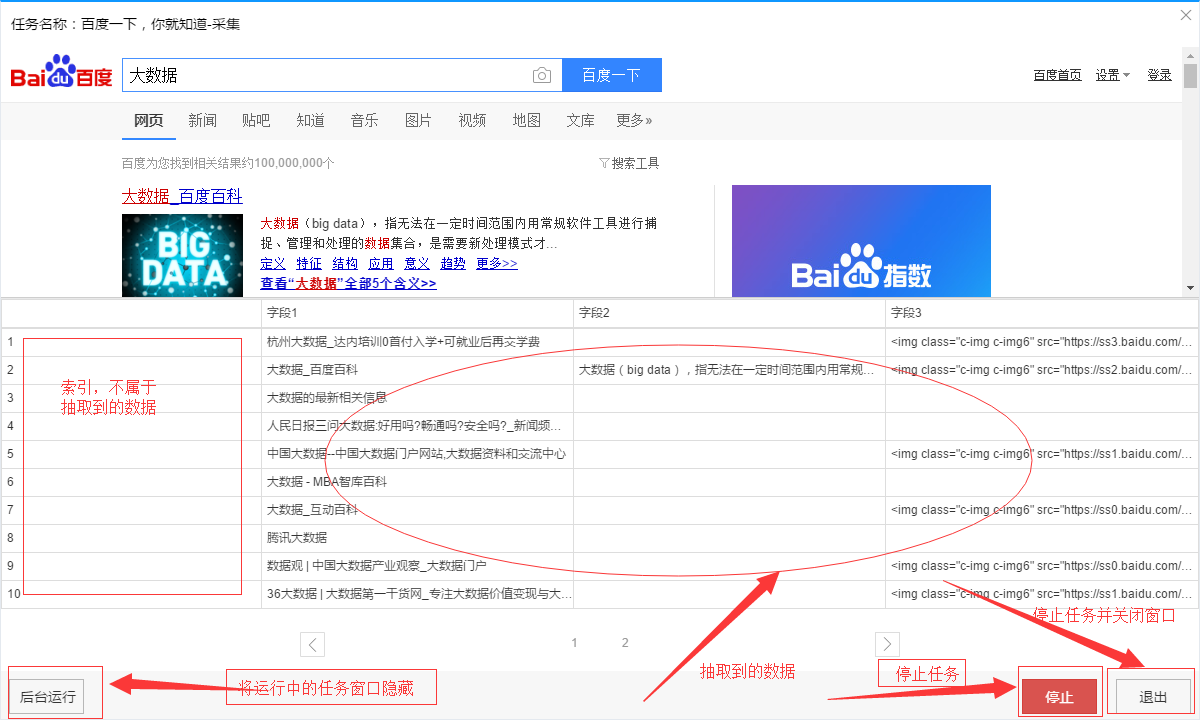Open the 大数据_百度百科 result link
This screenshot has height=720, width=1200.
coord(182,196)
